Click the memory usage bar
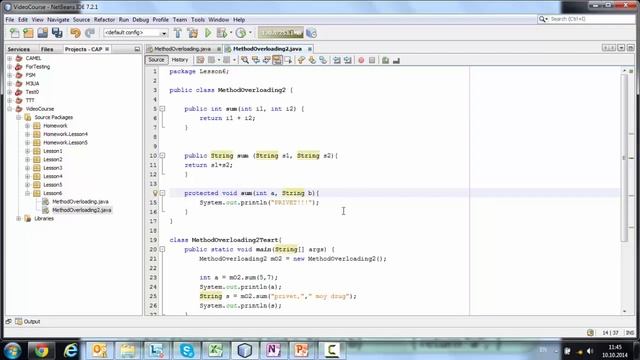 pos(281,33)
